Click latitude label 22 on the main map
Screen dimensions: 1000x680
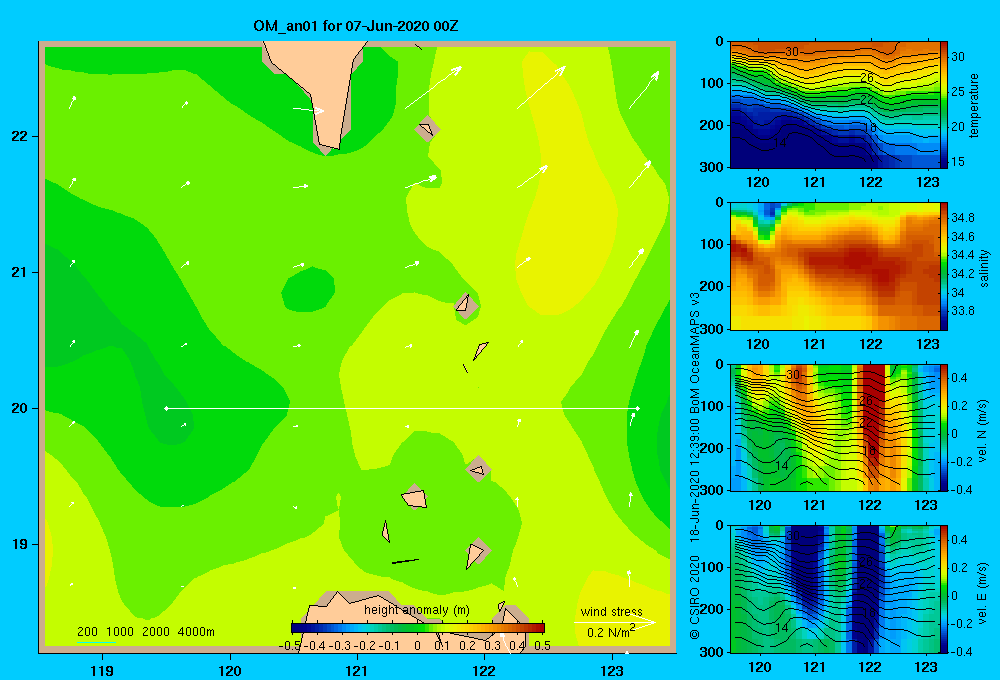point(19,136)
